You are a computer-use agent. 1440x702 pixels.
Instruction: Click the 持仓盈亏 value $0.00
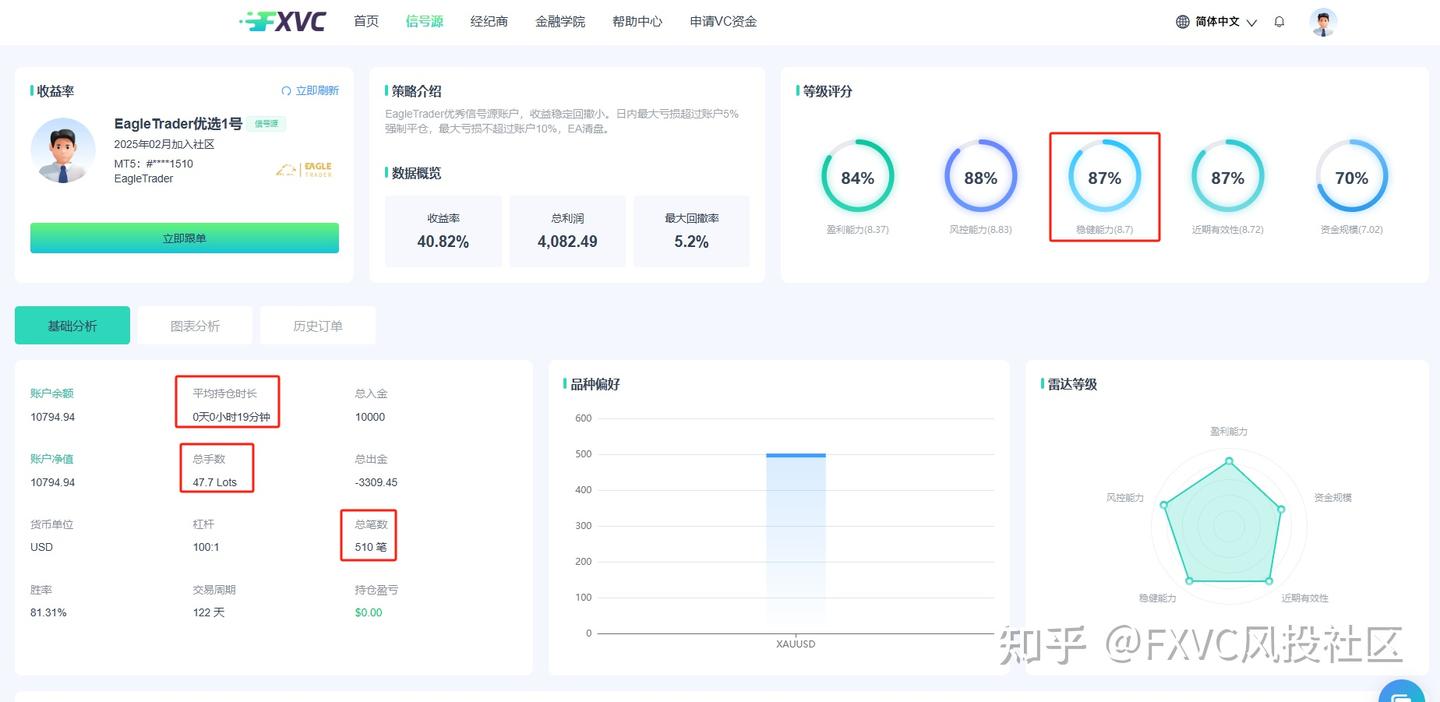369,612
